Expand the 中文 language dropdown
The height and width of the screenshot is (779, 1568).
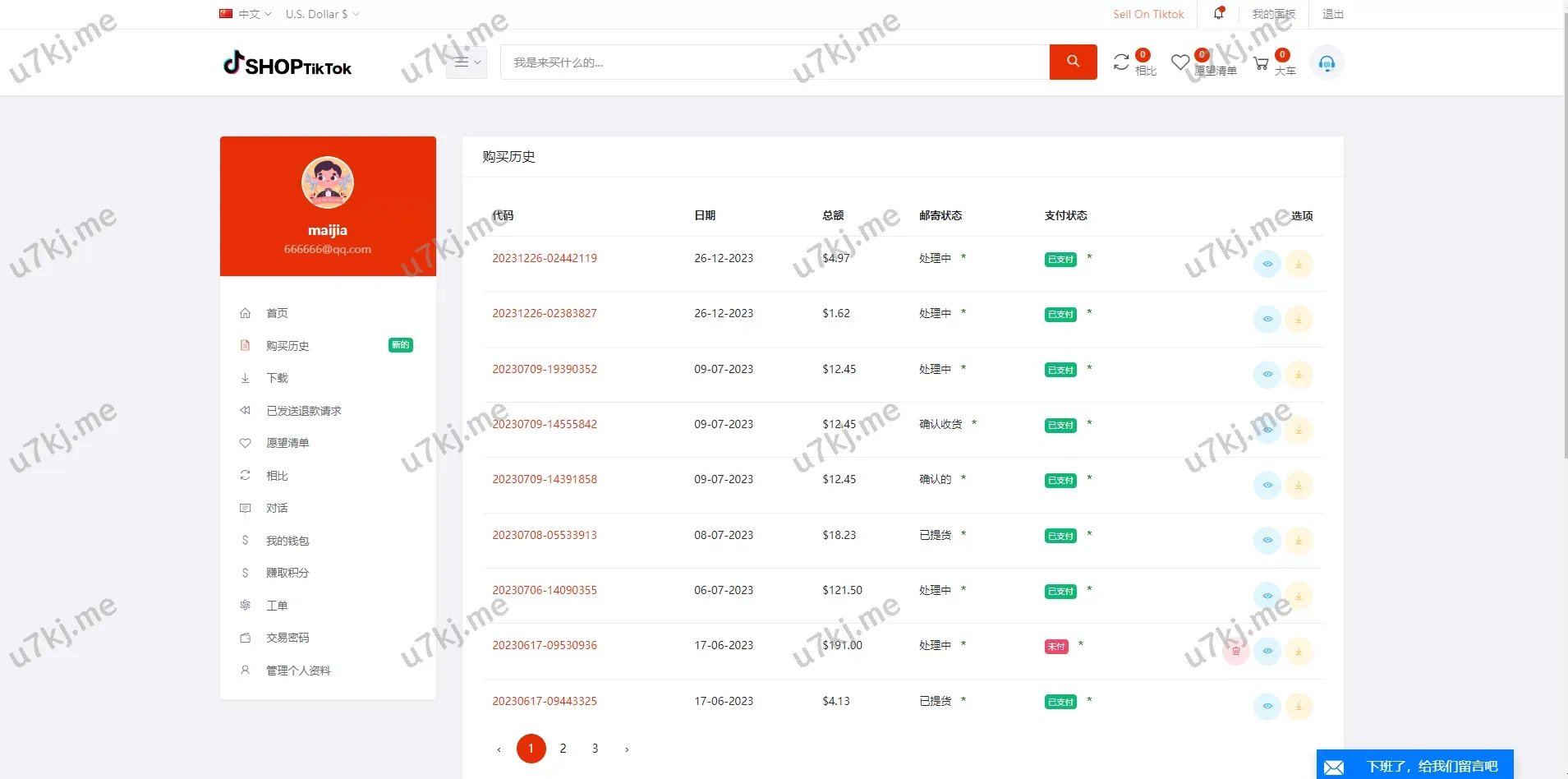(x=246, y=14)
